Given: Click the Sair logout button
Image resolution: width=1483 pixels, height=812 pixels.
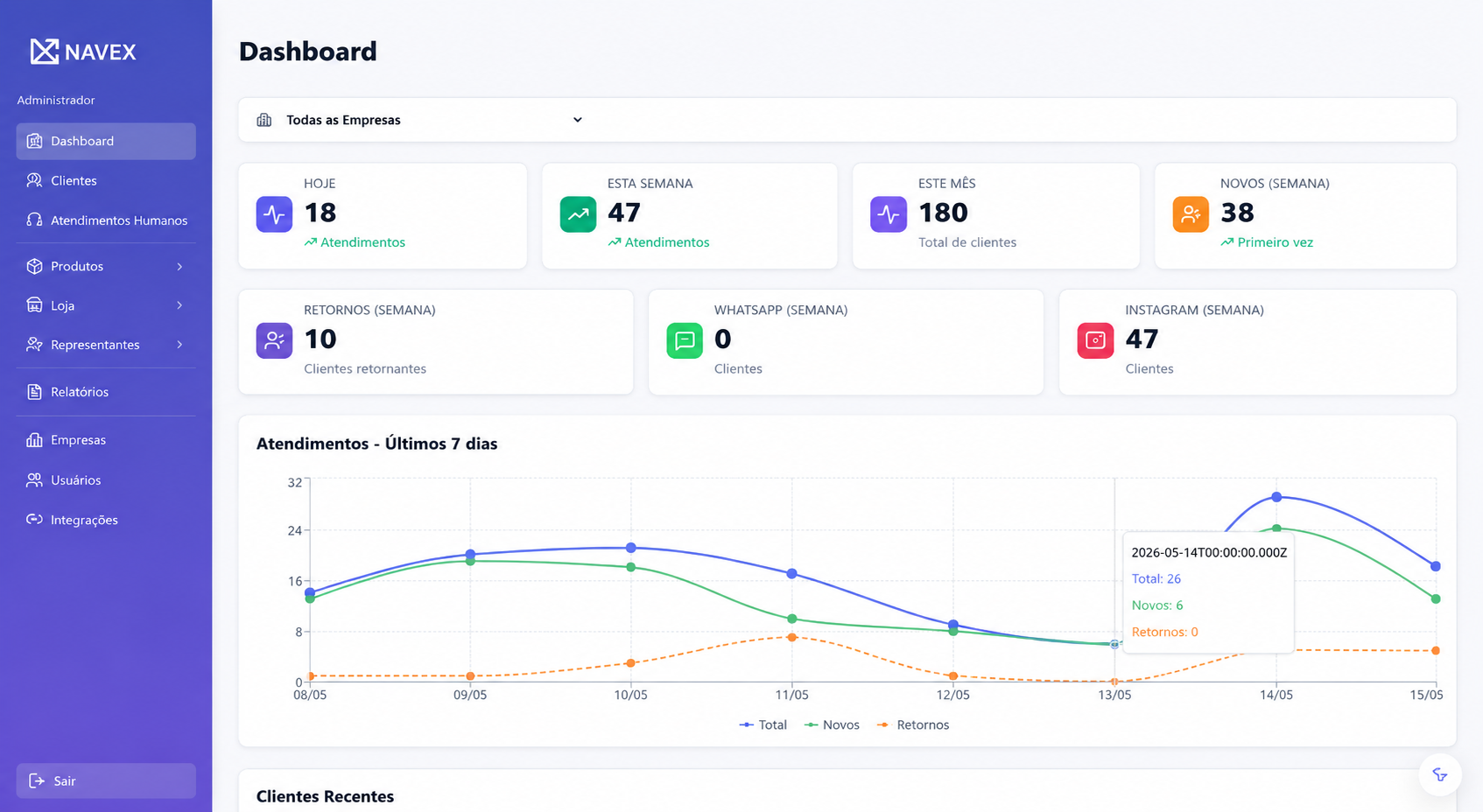Looking at the screenshot, I should coord(106,780).
